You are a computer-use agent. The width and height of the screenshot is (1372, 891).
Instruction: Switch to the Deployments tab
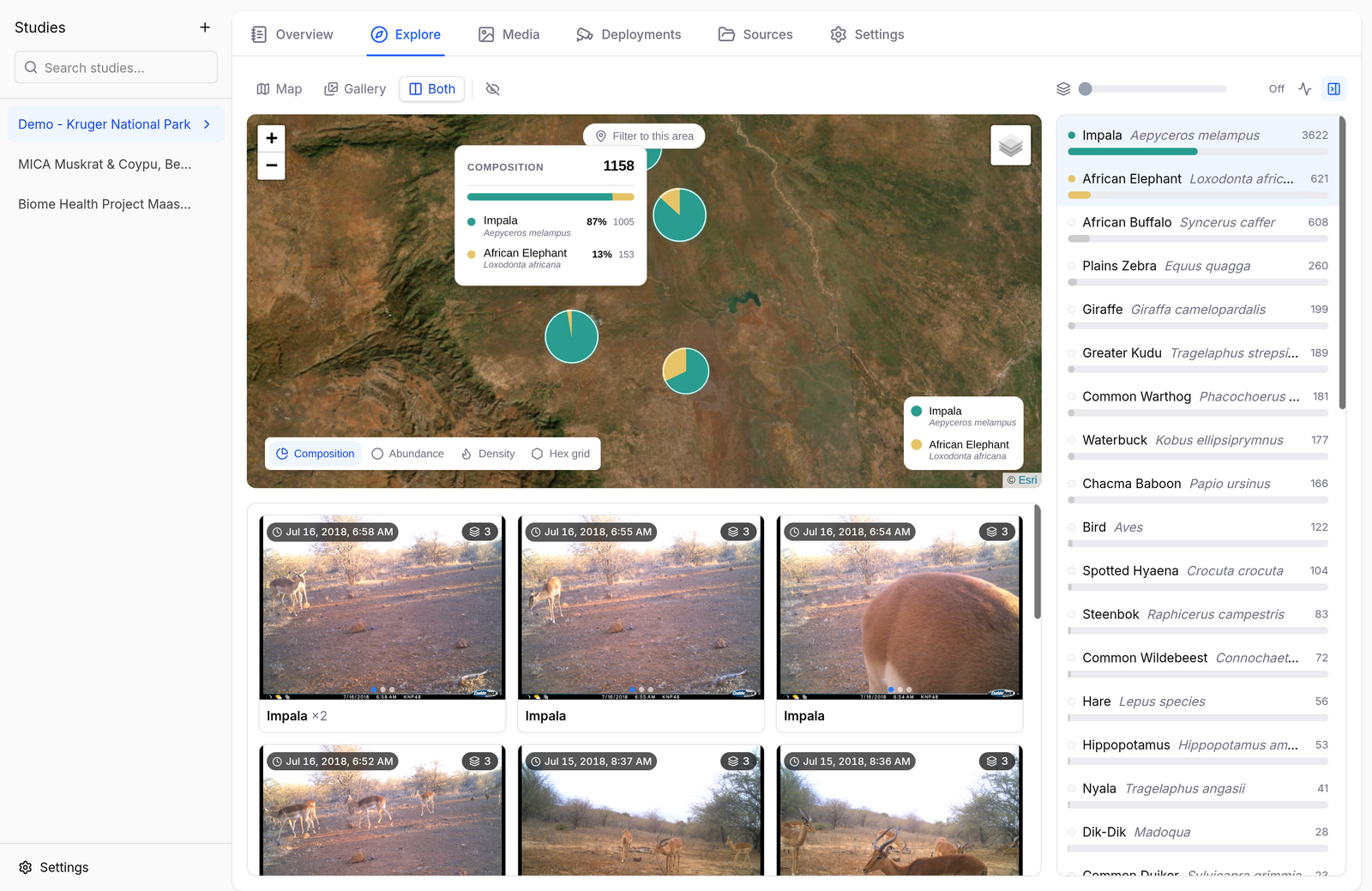point(629,34)
